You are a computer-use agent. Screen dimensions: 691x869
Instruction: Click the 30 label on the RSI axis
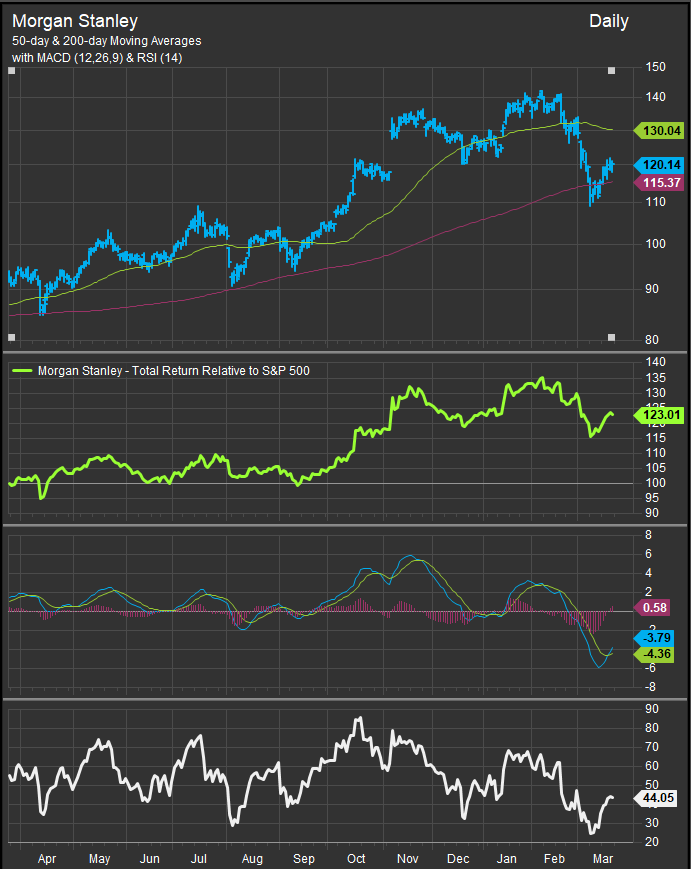(x=652, y=823)
